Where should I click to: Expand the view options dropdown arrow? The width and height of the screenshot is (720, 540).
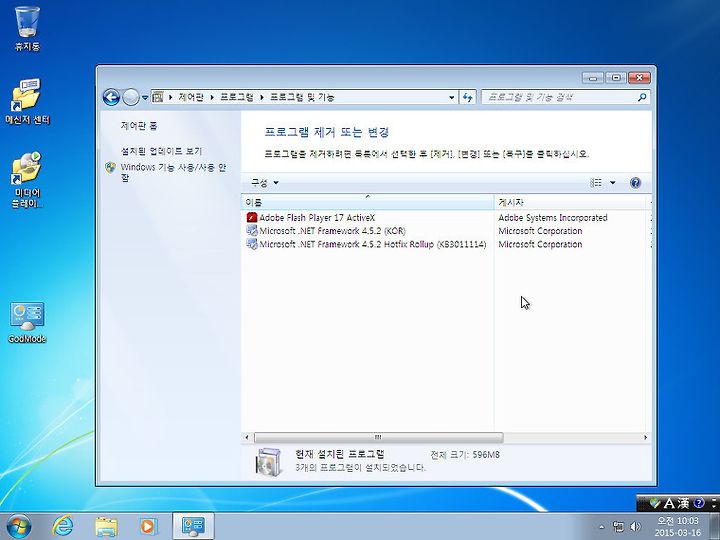(x=613, y=183)
